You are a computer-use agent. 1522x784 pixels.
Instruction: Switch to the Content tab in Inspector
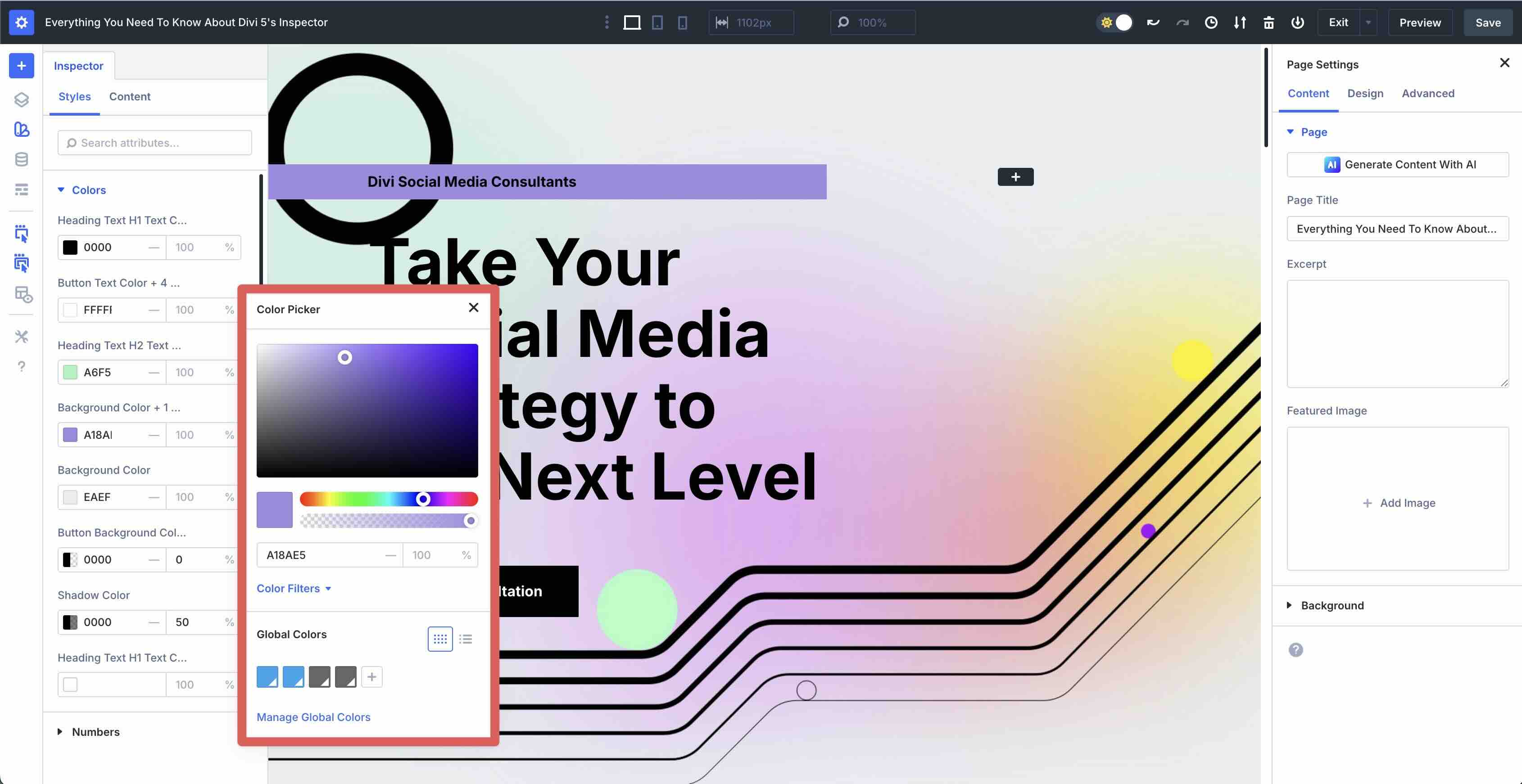click(129, 96)
